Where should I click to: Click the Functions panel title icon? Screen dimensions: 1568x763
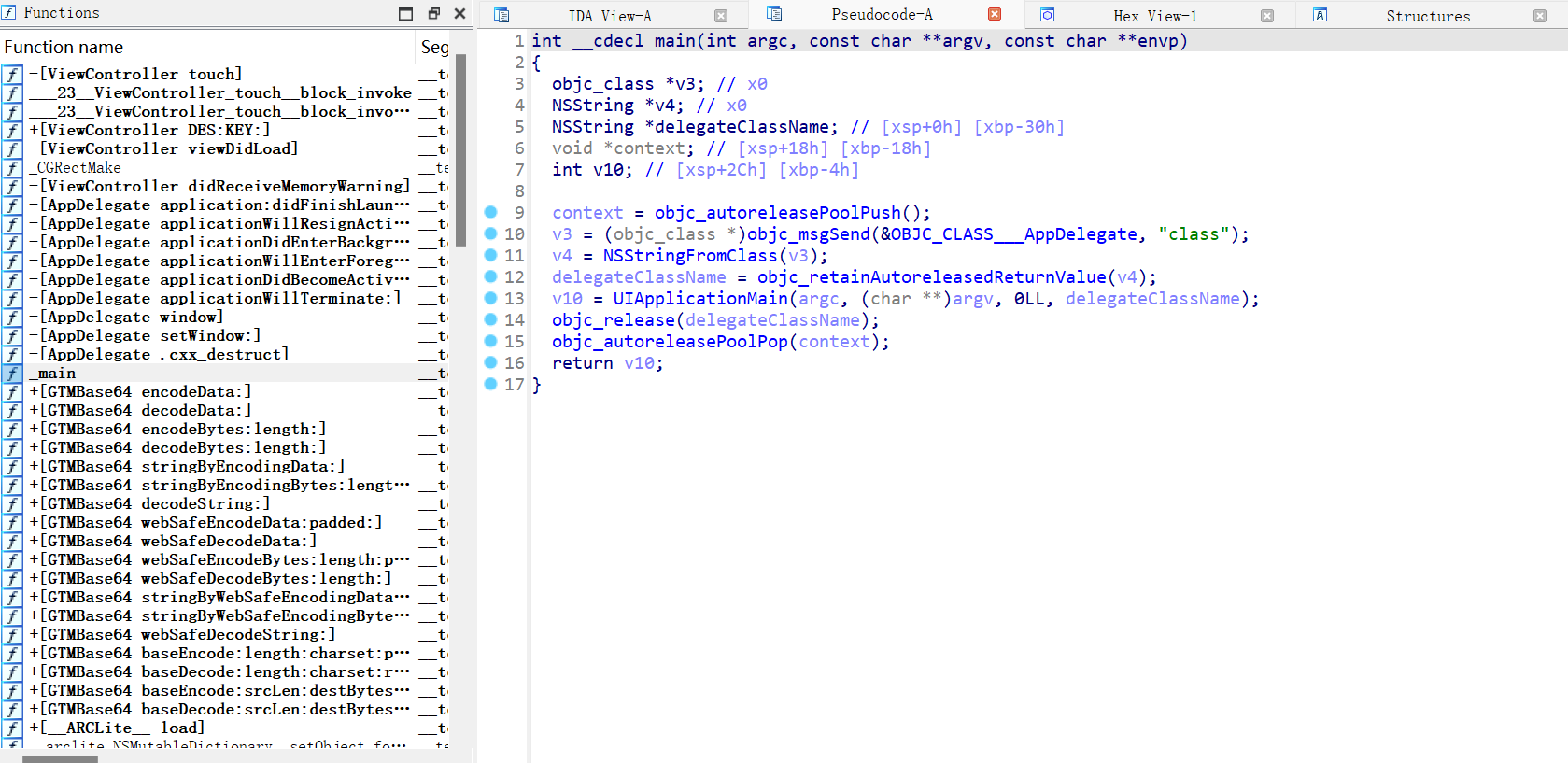[9, 13]
